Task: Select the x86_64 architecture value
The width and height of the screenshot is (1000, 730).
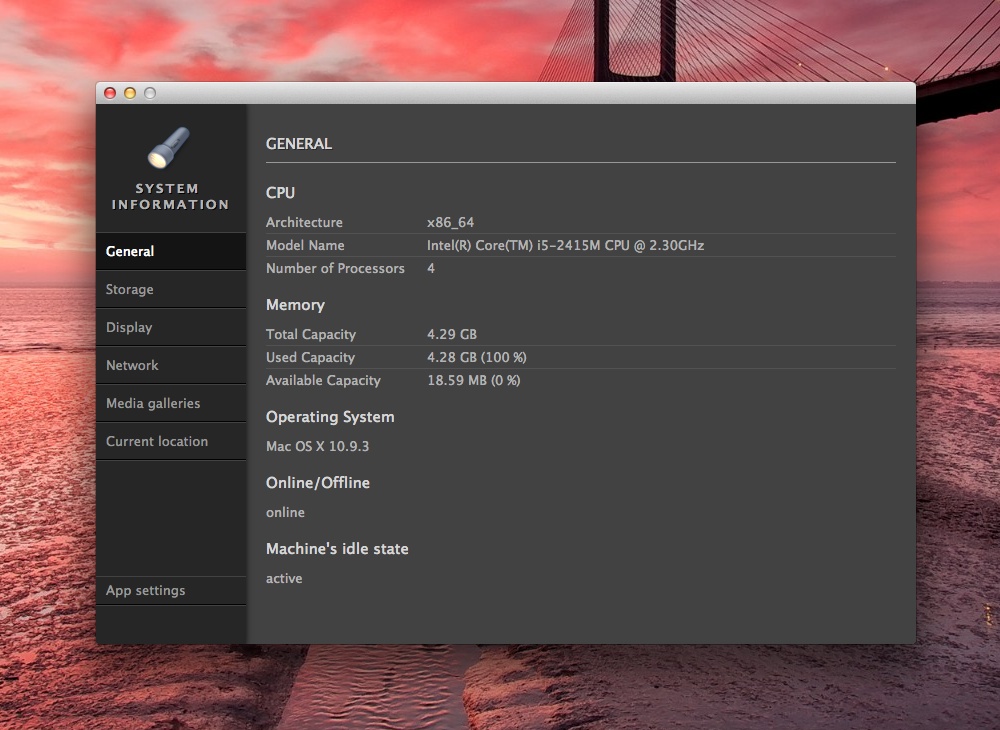Action: (450, 223)
